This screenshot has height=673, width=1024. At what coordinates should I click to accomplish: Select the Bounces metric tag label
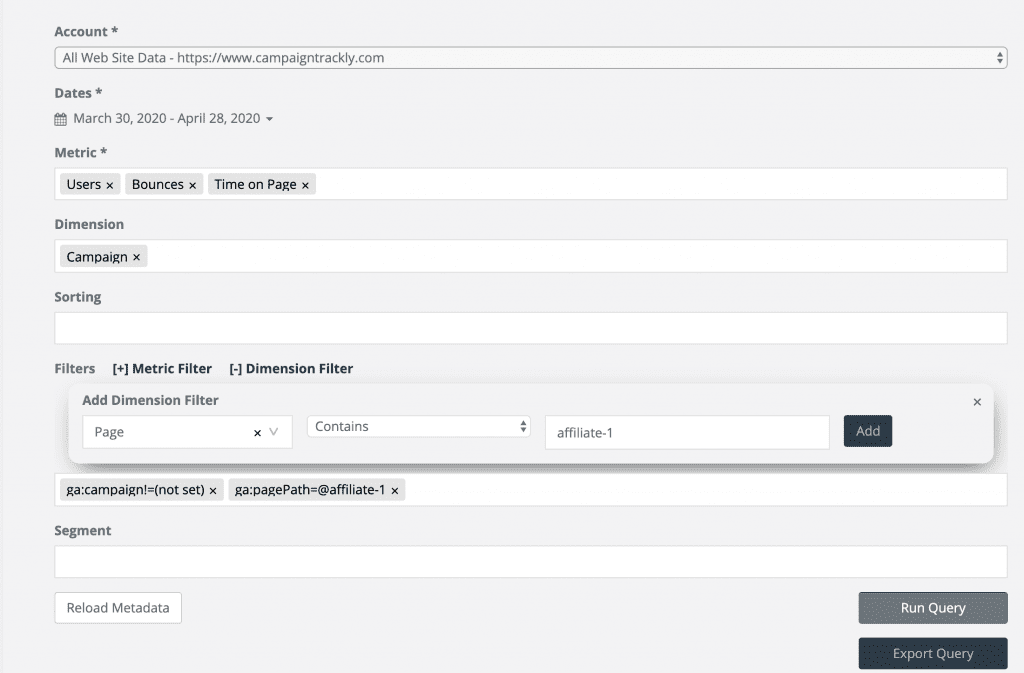coord(157,184)
